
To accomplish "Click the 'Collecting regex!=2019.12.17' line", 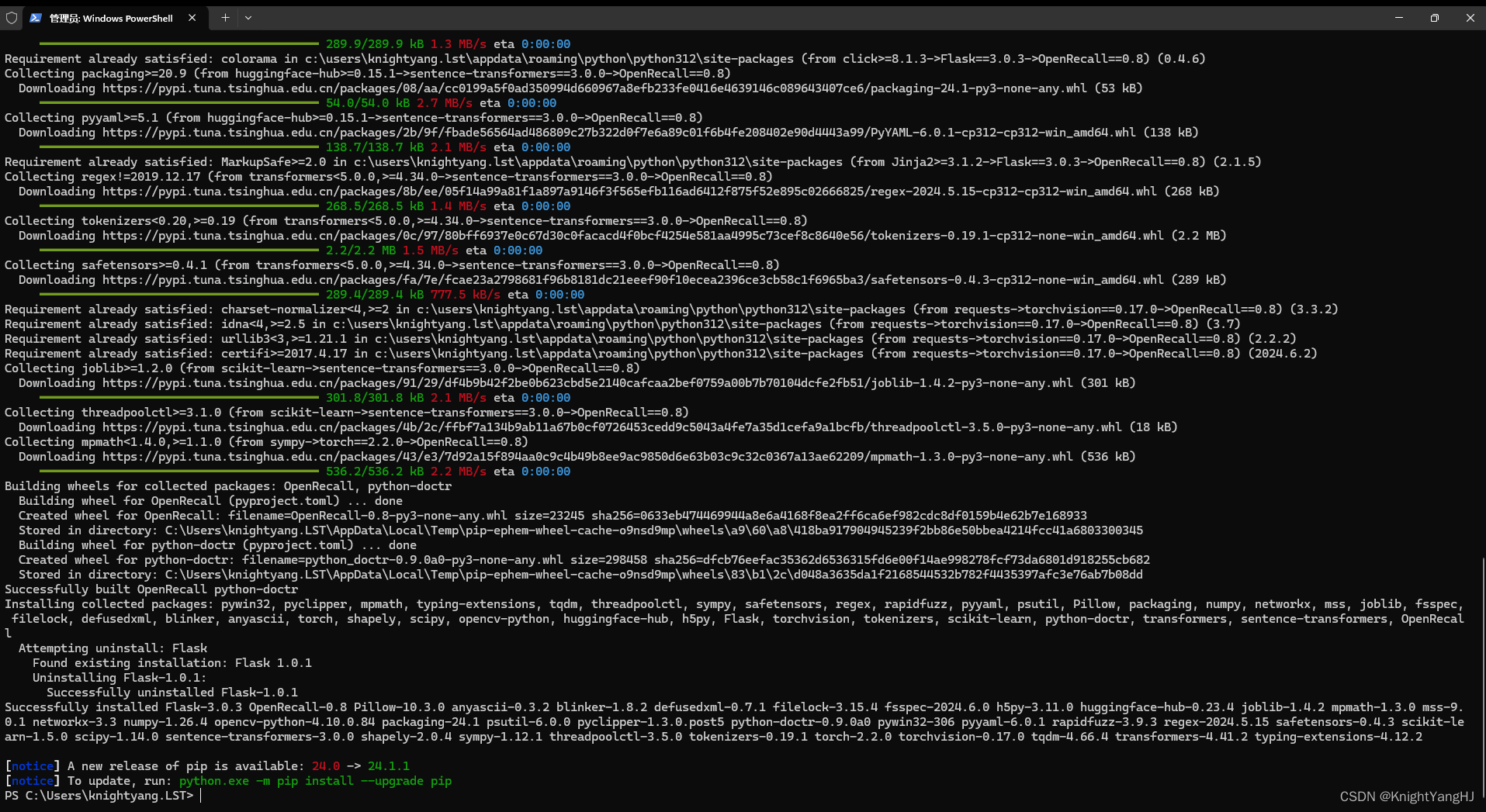I will click(389, 177).
